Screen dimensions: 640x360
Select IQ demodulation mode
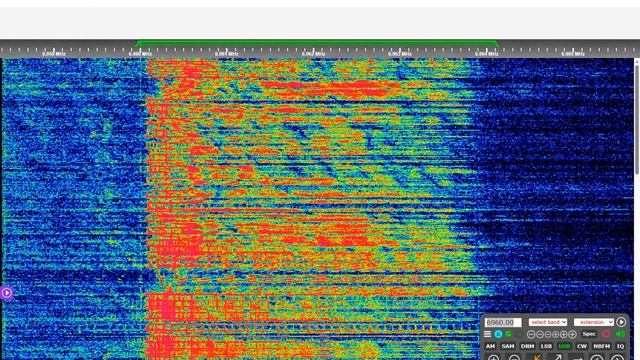(x=620, y=346)
